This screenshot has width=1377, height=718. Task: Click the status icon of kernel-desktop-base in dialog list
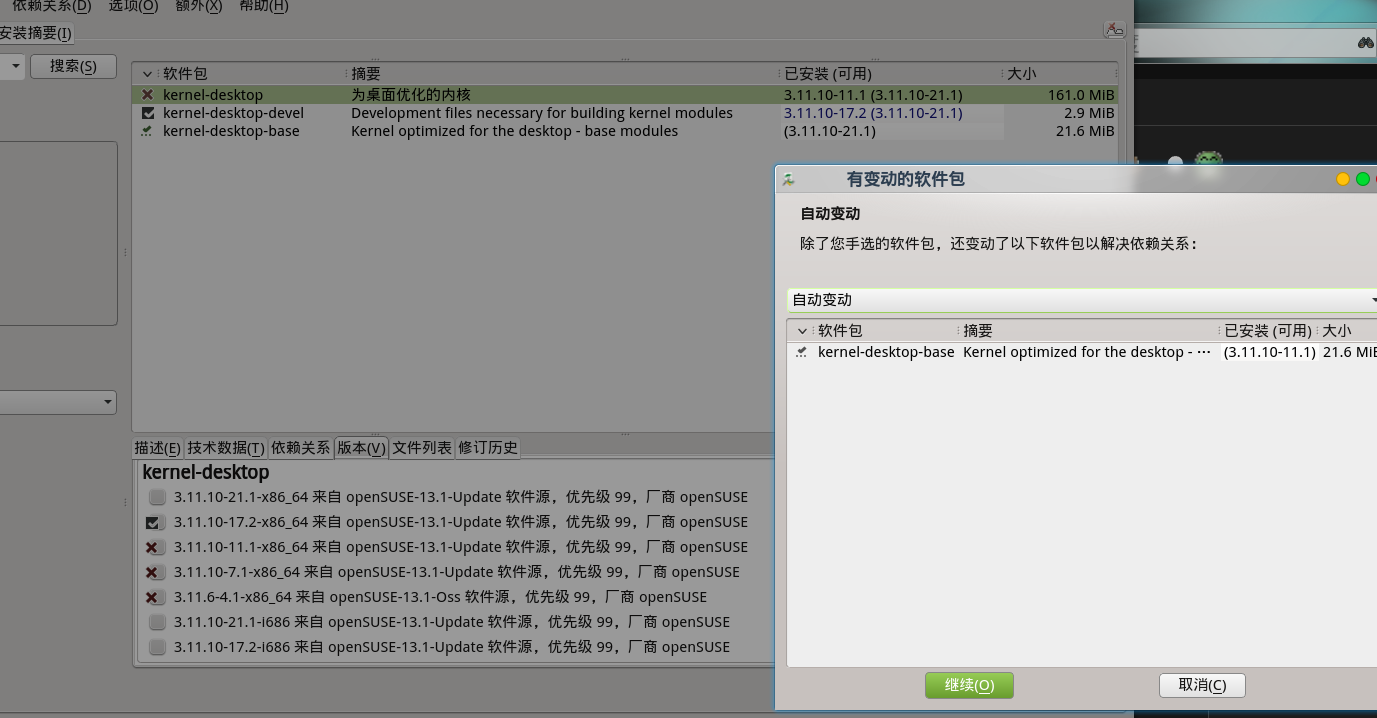click(801, 352)
